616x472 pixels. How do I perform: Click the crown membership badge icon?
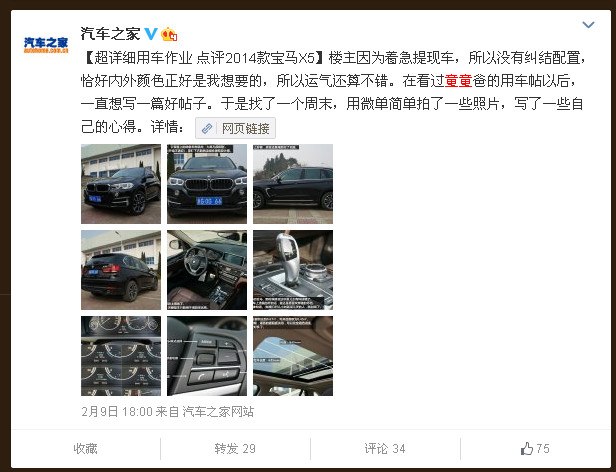point(169,35)
